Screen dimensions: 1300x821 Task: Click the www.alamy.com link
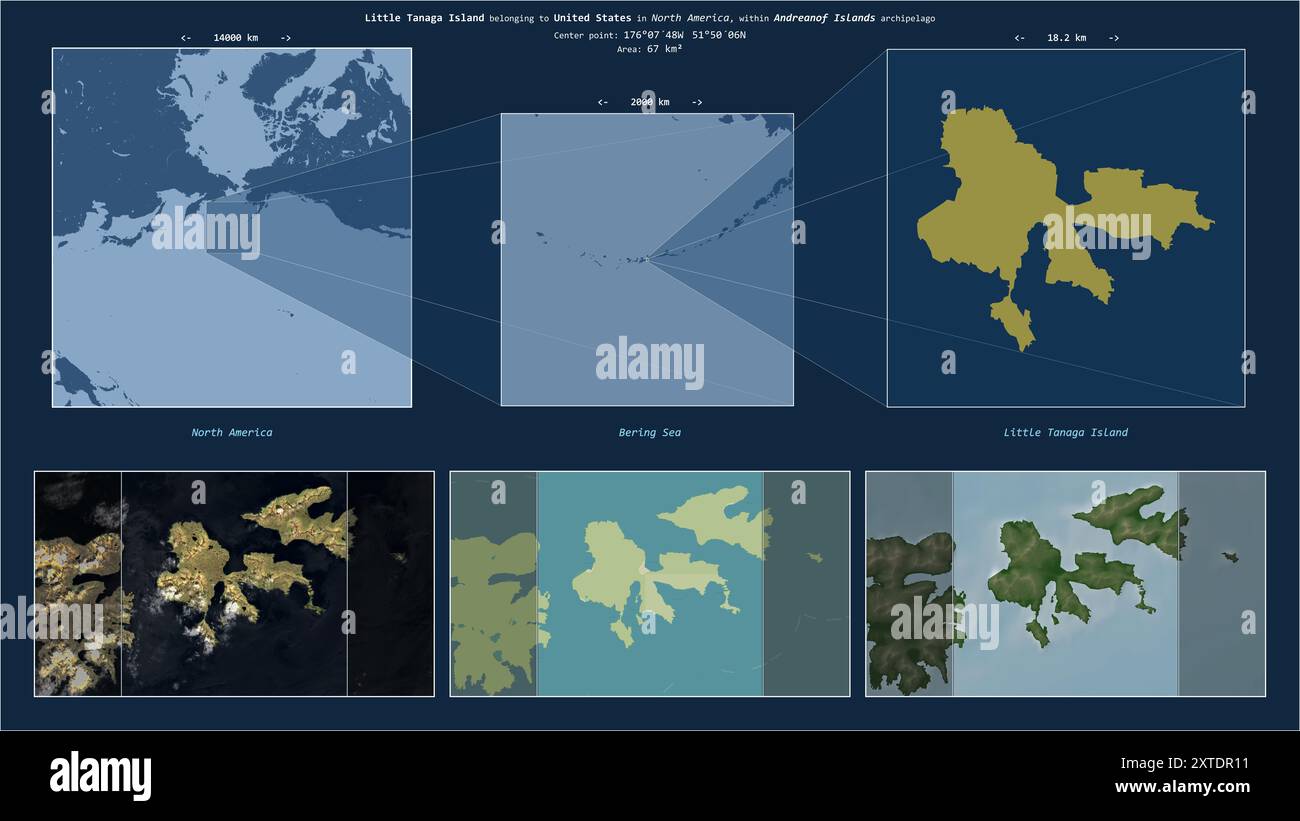coord(1182,787)
